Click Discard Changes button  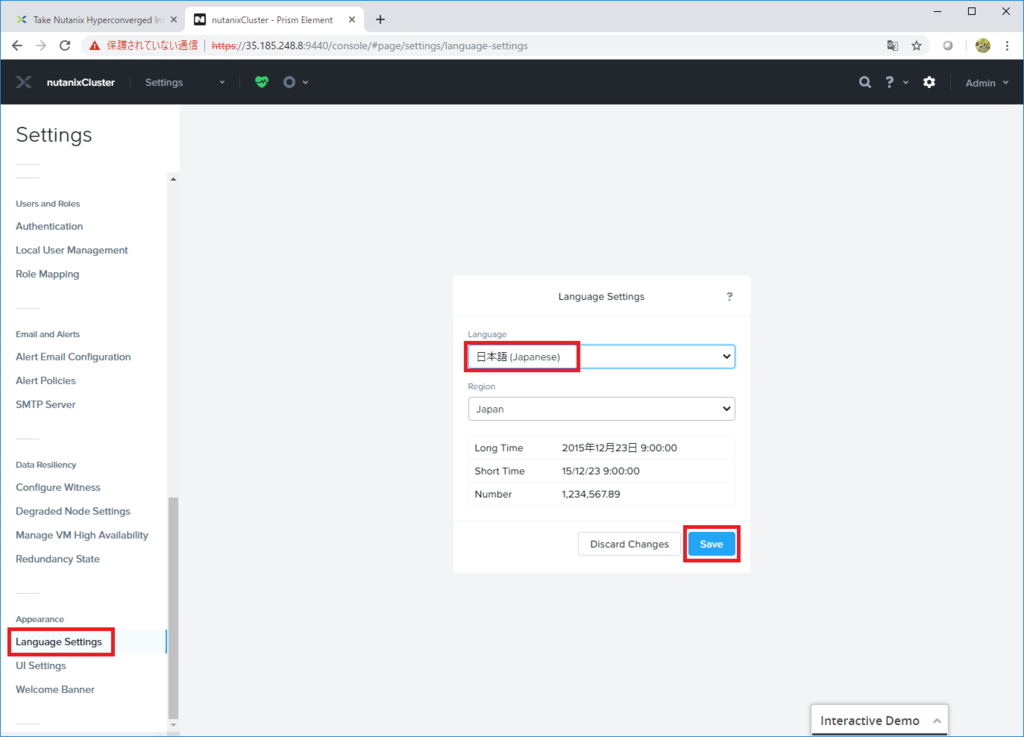[x=629, y=544]
